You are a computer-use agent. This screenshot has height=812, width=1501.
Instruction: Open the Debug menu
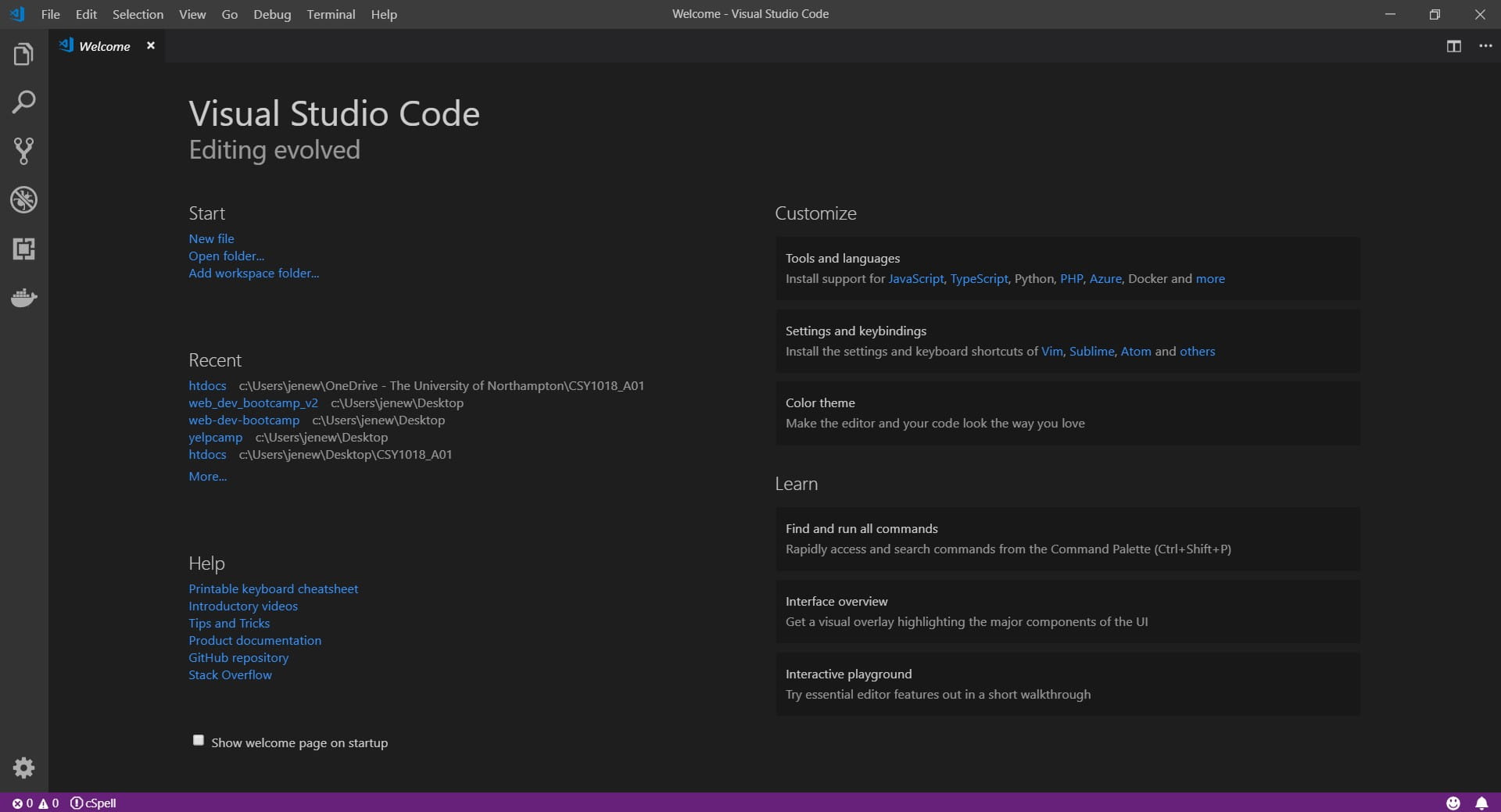pyautogui.click(x=272, y=14)
